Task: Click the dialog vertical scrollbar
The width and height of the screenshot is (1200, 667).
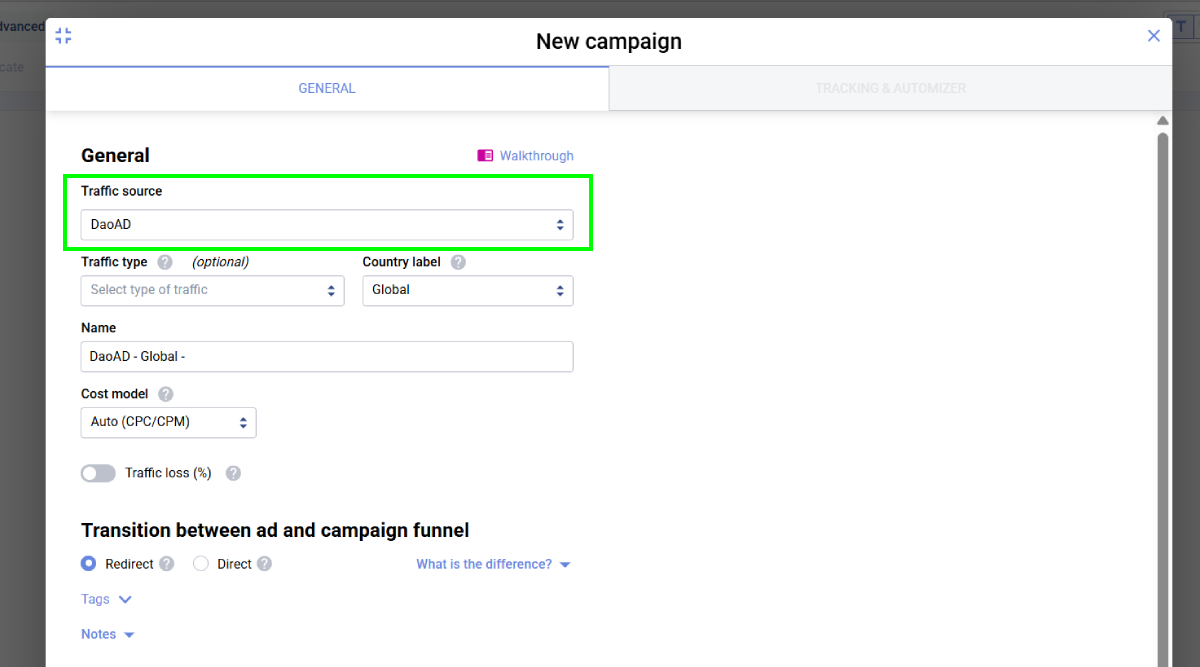Action: [x=1162, y=400]
